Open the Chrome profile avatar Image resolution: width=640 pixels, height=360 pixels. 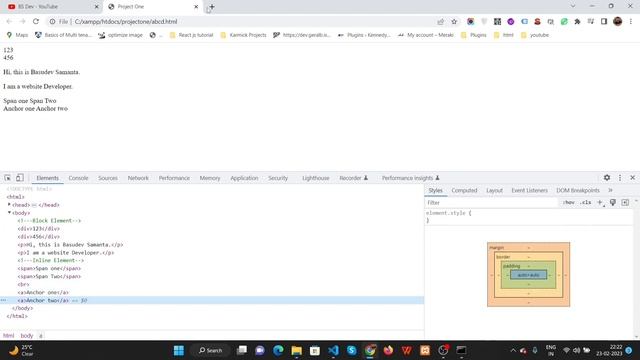[x=618, y=21]
